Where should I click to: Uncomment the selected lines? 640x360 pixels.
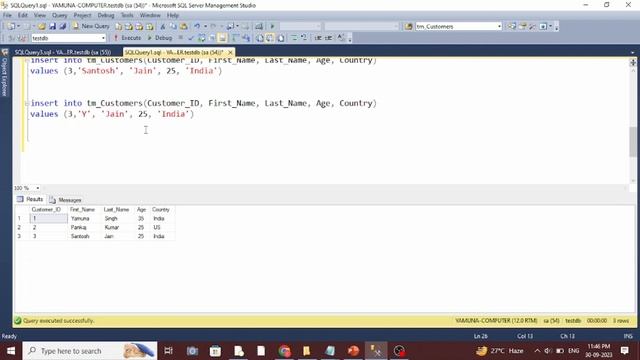(x=304, y=38)
